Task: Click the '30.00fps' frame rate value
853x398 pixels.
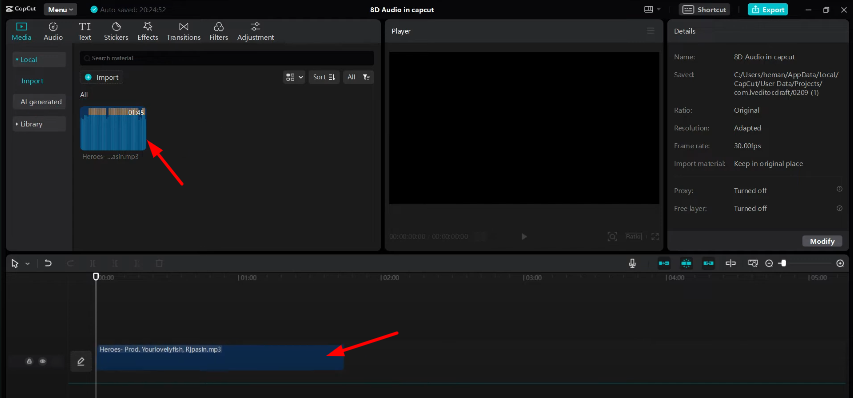Action: [747, 146]
